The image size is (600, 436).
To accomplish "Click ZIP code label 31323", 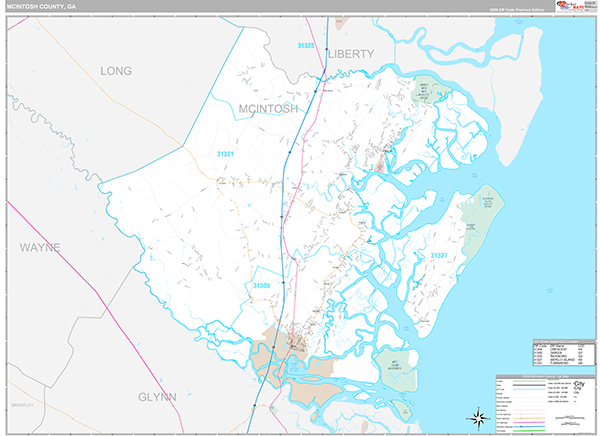I will (306, 46).
